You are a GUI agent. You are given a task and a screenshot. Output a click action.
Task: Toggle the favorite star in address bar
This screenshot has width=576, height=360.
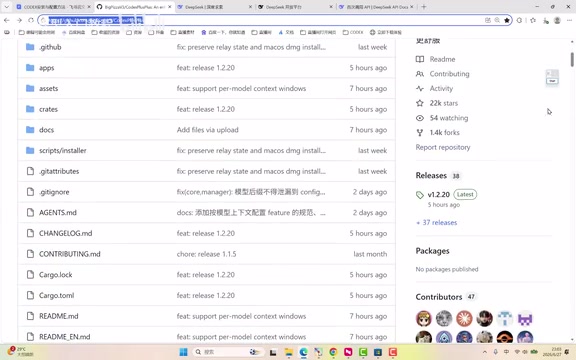coord(507,20)
